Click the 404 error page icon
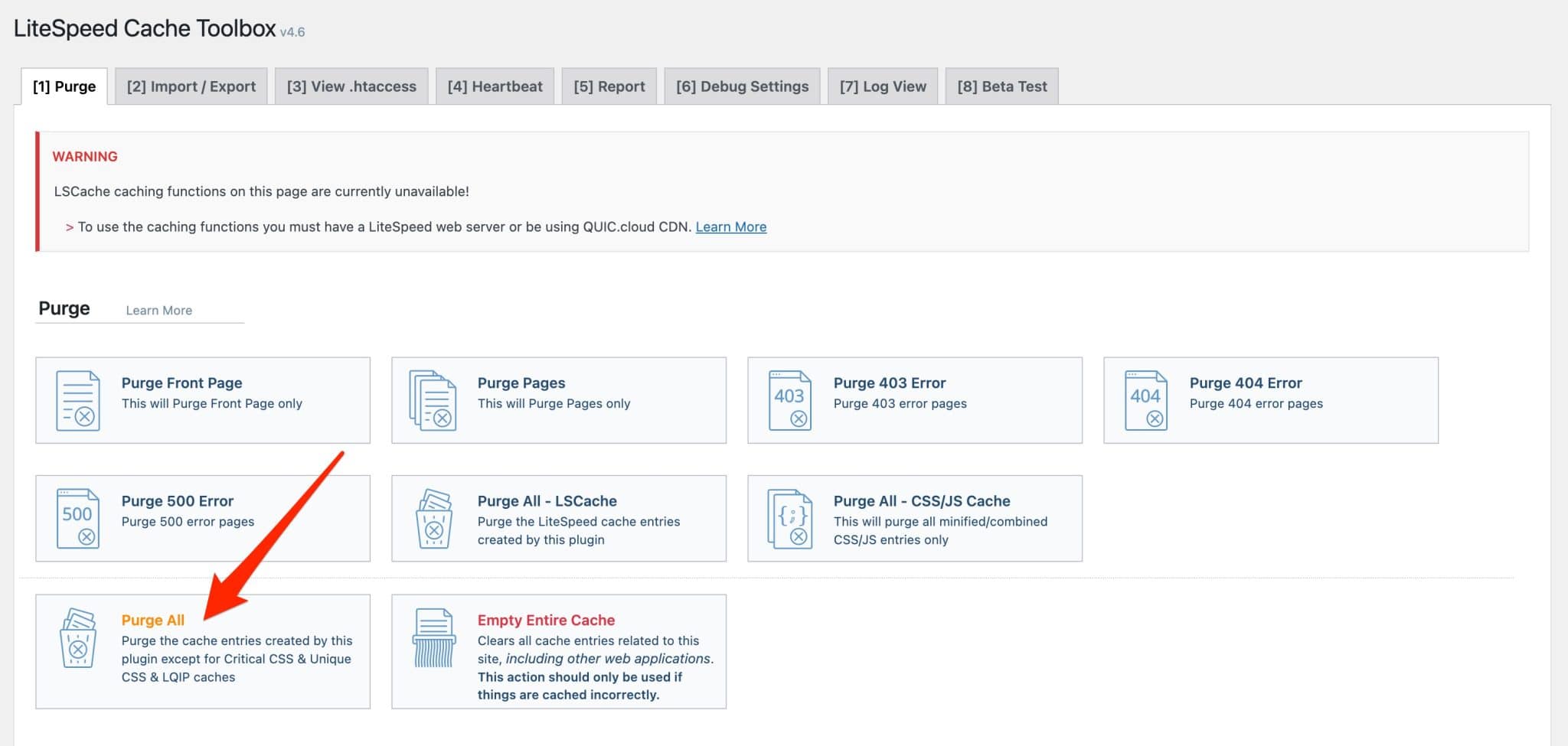 click(1145, 400)
